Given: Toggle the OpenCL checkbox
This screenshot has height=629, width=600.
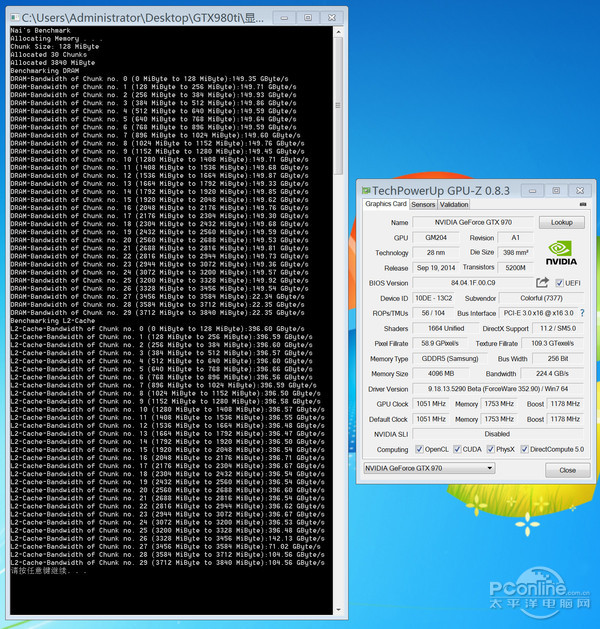Looking at the screenshot, I should pyautogui.click(x=419, y=449).
